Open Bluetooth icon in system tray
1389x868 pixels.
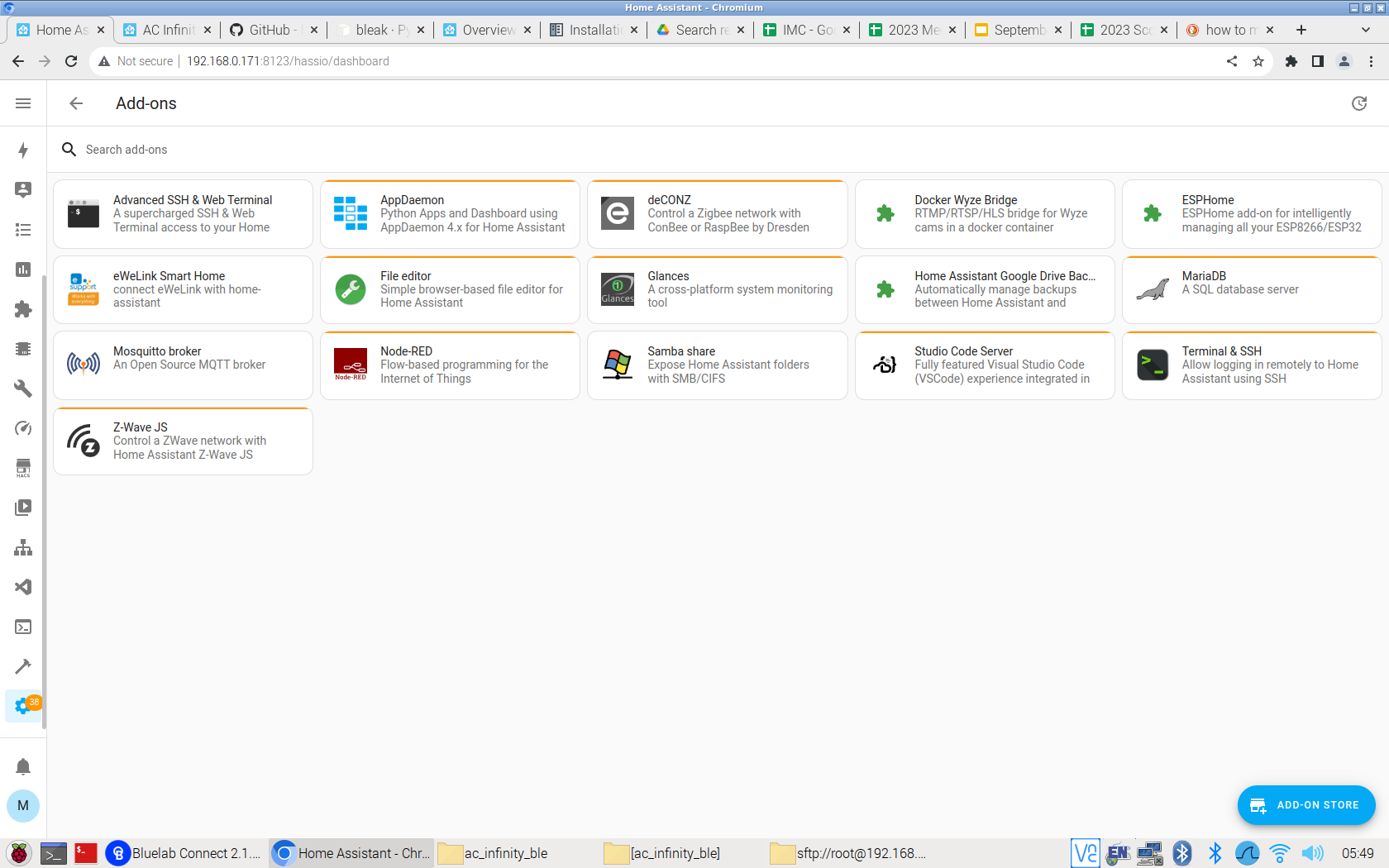[x=1215, y=853]
